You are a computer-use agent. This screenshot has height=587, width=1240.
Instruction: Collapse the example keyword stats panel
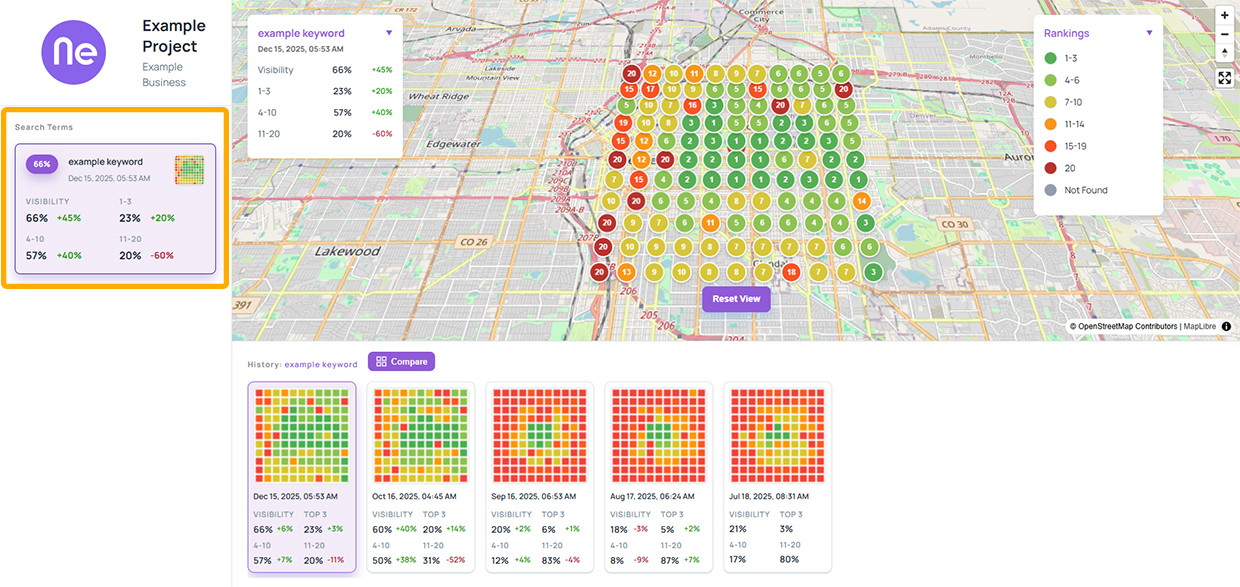coord(389,33)
